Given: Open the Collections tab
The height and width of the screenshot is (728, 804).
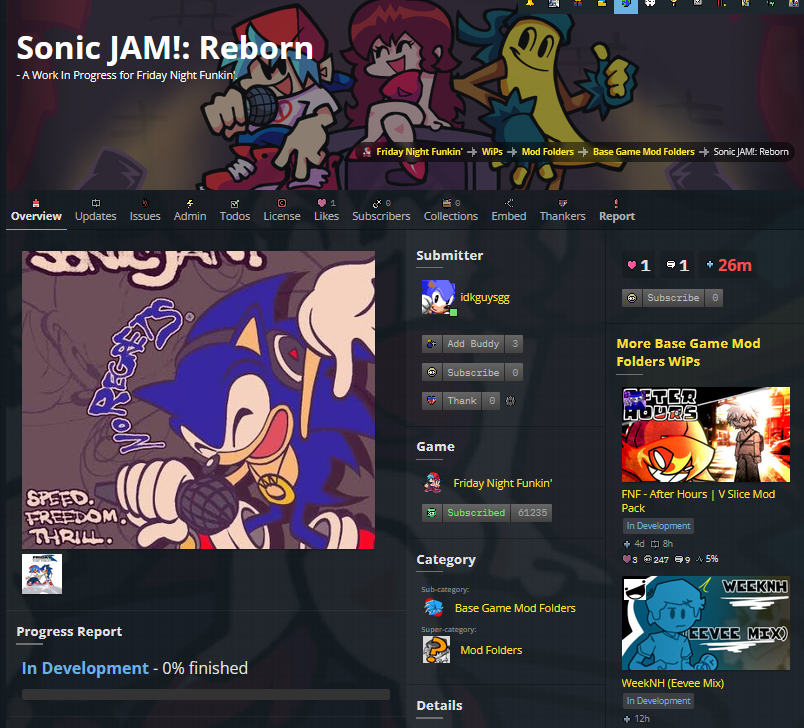Looking at the screenshot, I should pyautogui.click(x=451, y=211).
